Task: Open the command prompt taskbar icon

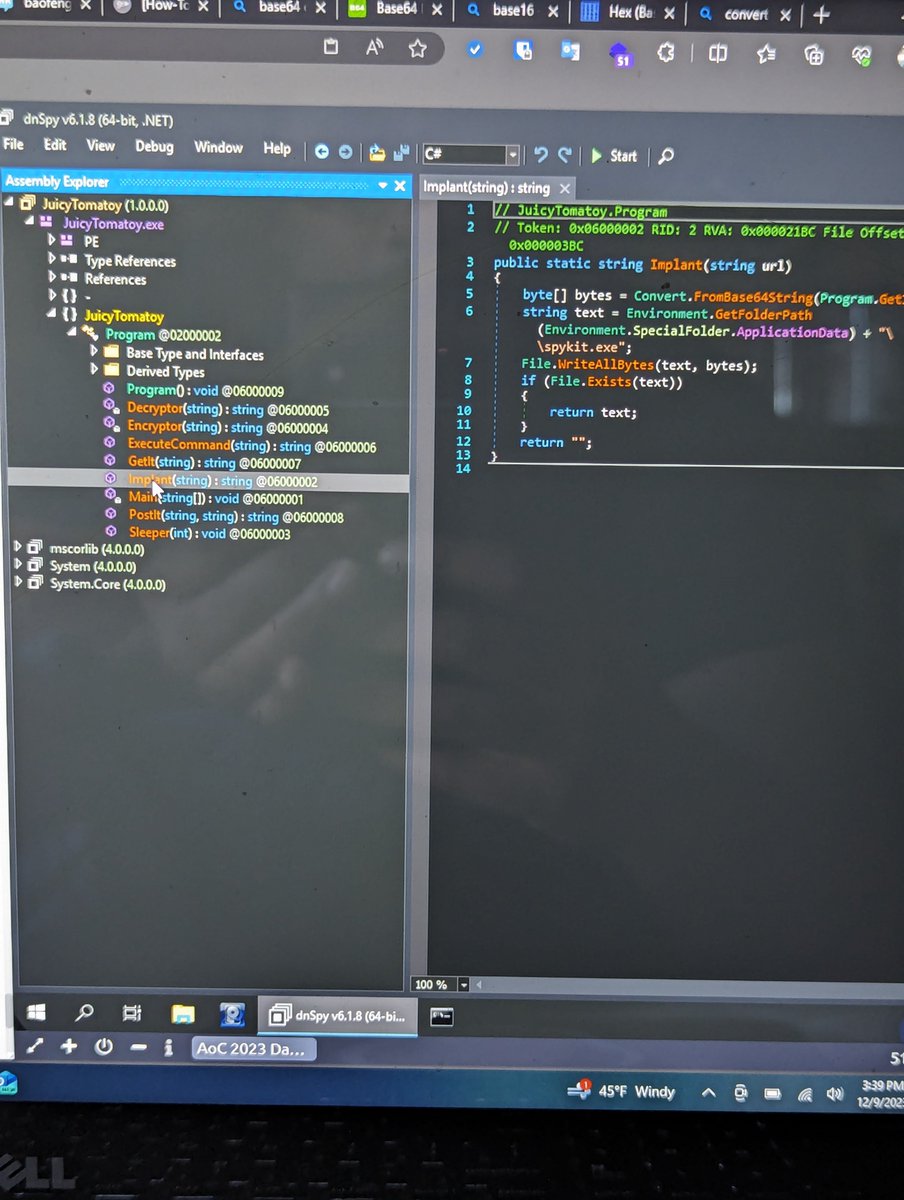Action: point(442,1017)
